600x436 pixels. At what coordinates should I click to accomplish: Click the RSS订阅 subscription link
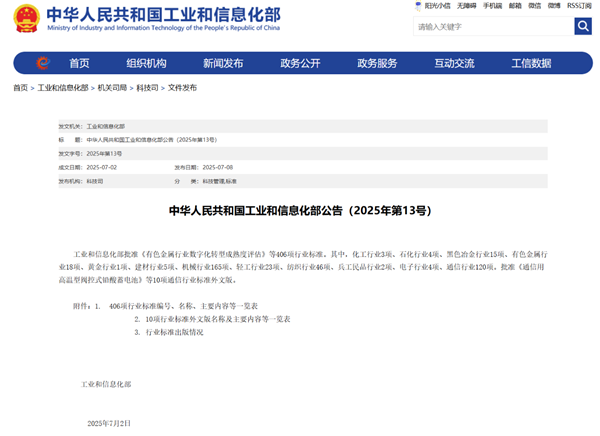(579, 6)
